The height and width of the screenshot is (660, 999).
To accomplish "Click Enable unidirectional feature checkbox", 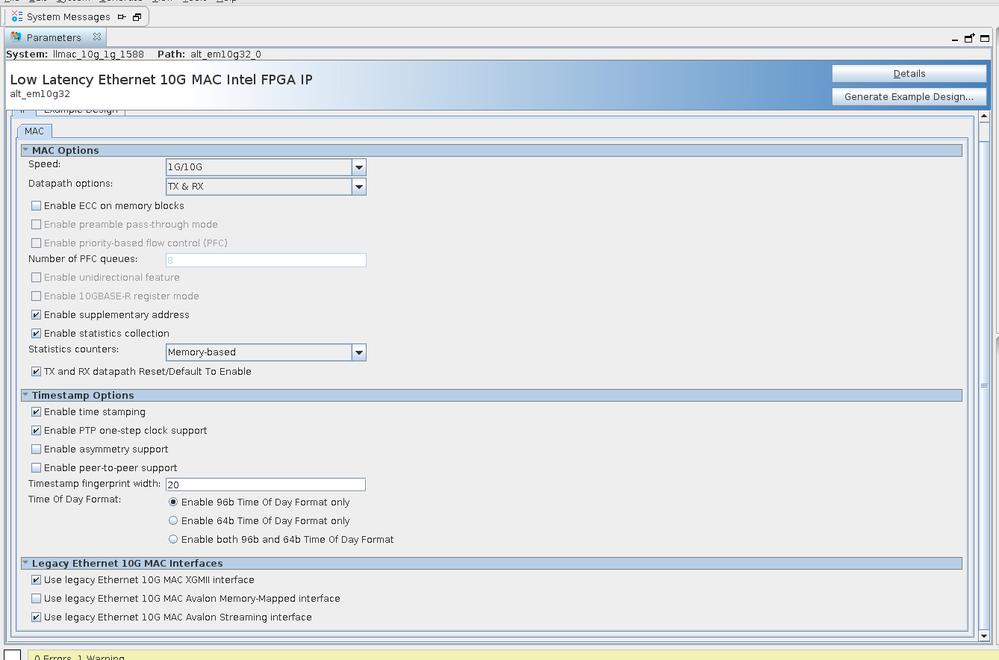I will pyautogui.click(x=36, y=277).
